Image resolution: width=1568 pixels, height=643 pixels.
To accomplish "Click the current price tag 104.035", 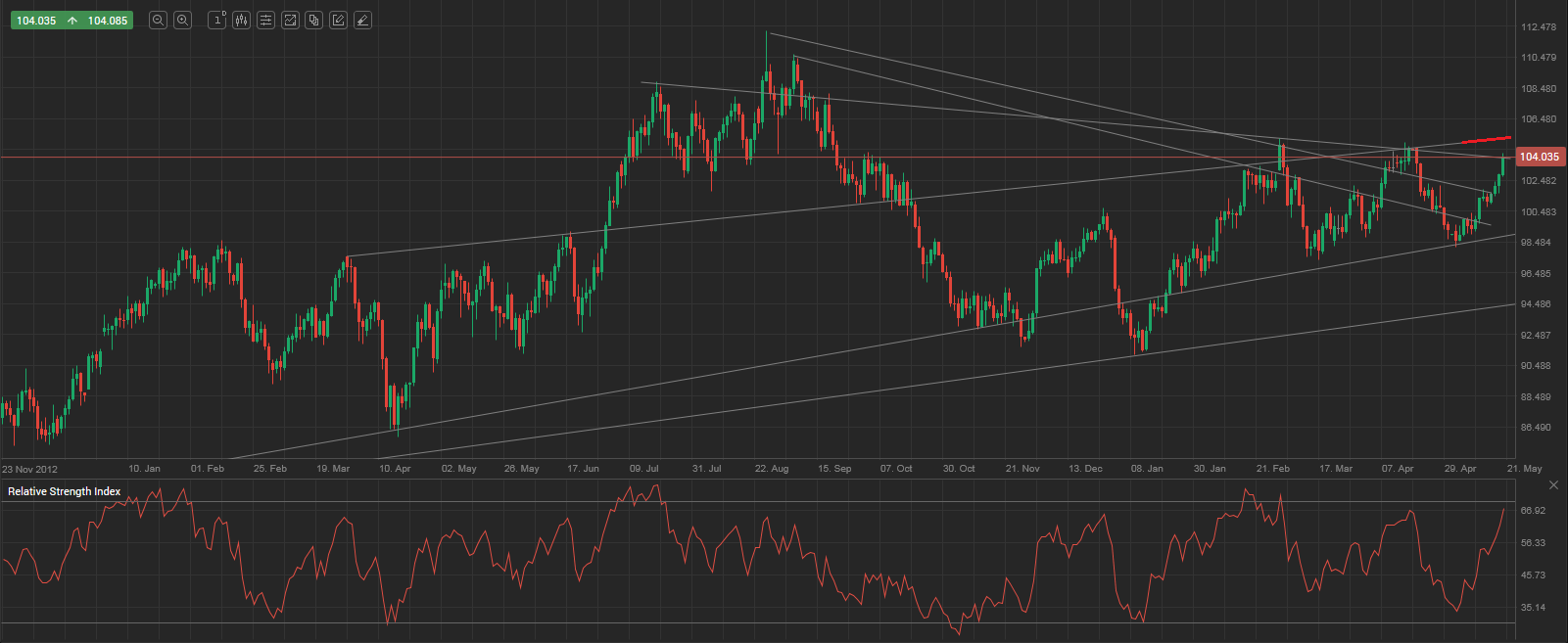I will [x=1539, y=157].
